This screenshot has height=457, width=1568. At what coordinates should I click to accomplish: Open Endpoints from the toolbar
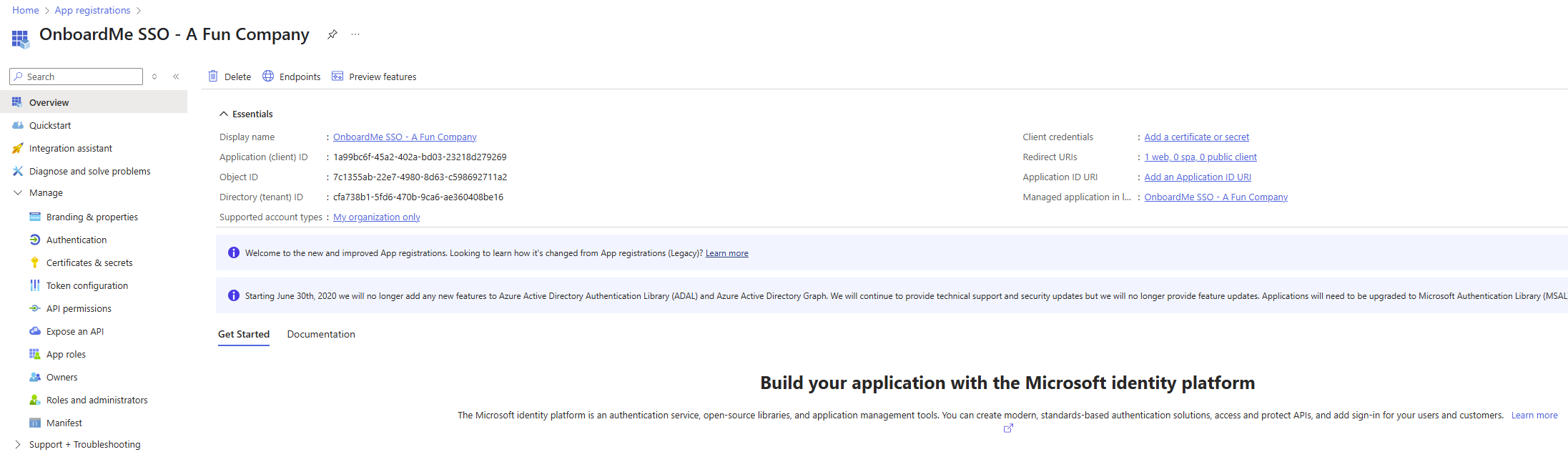click(x=292, y=77)
